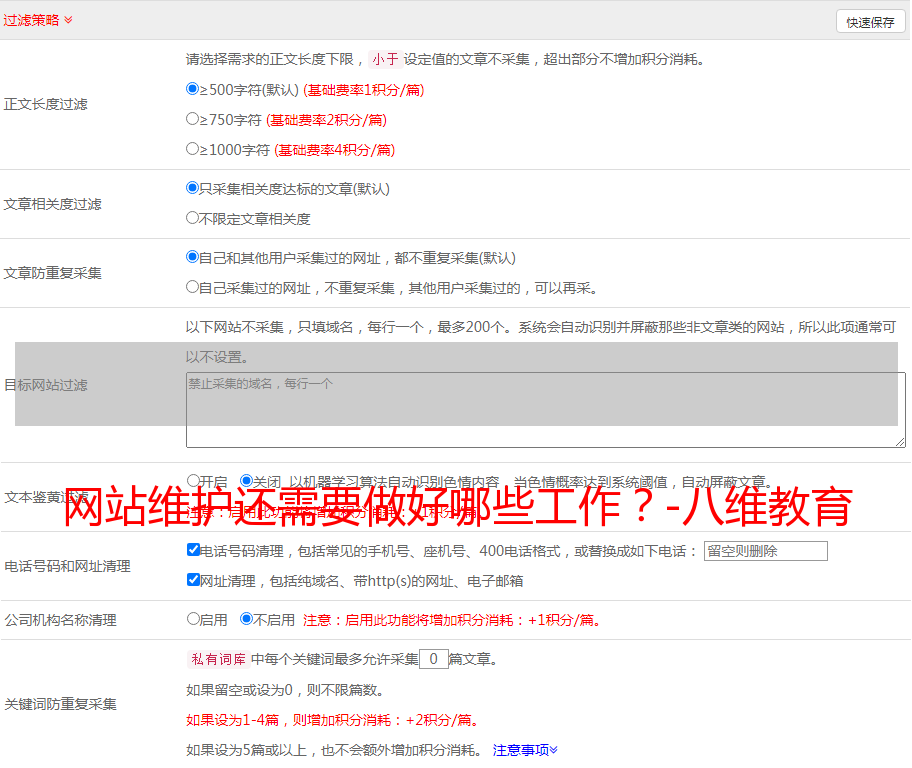This screenshot has height=768, width=912.
Task: Select 启用 for 公司机构名称清理
Action: pos(194,619)
